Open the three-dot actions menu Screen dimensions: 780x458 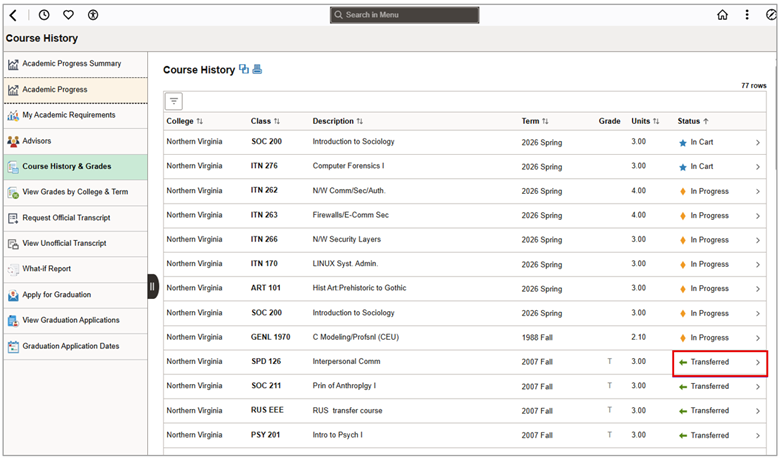click(746, 15)
